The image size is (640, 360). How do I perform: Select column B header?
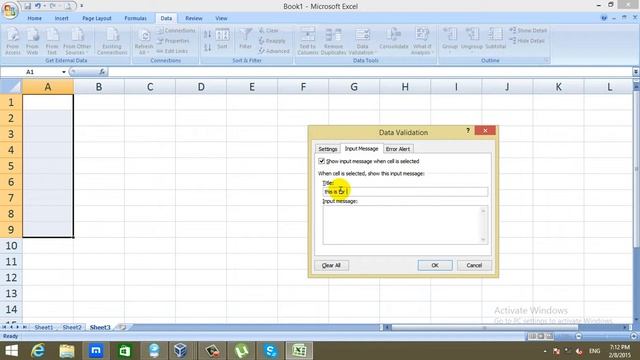pos(99,87)
